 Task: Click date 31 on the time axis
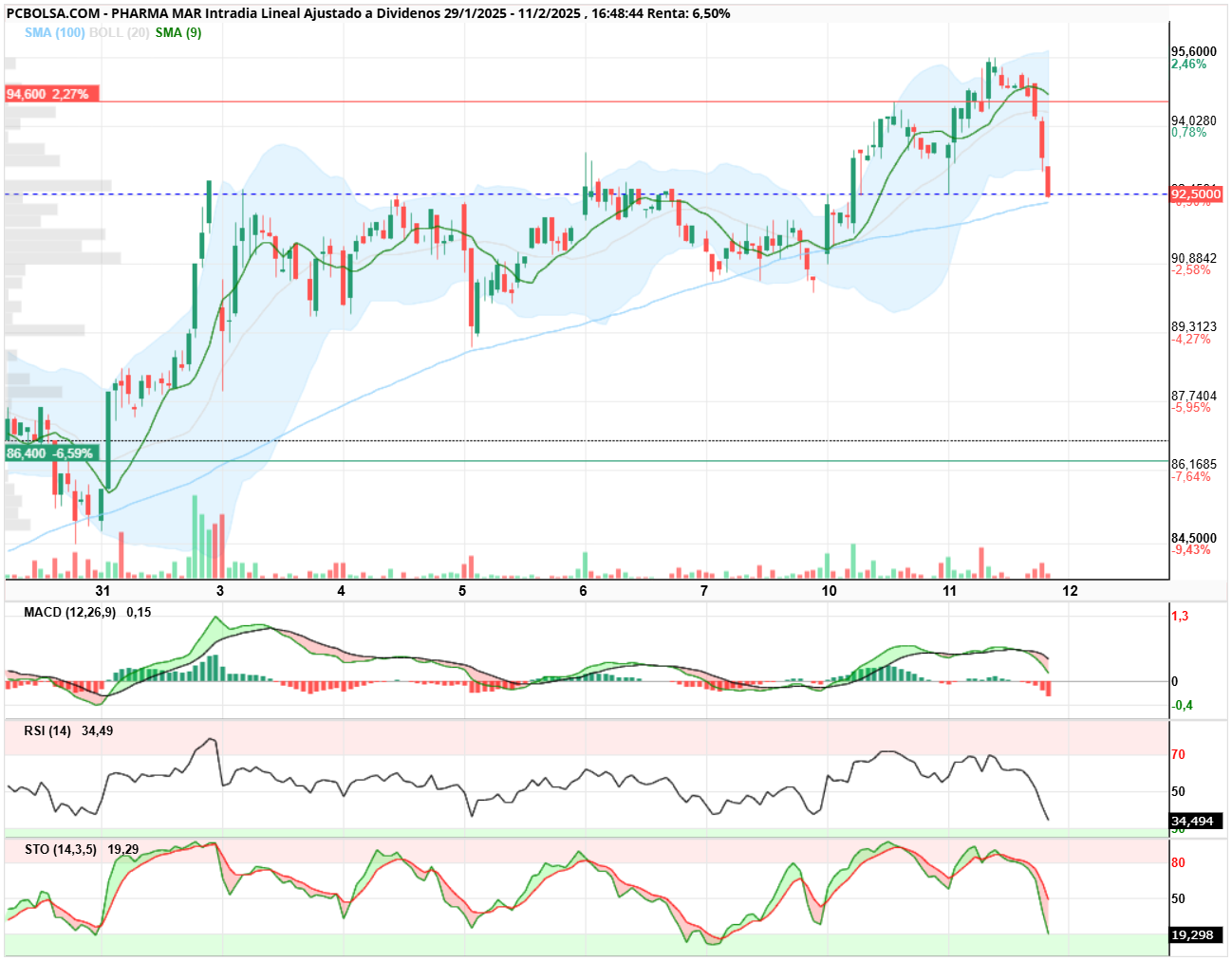pos(103,590)
